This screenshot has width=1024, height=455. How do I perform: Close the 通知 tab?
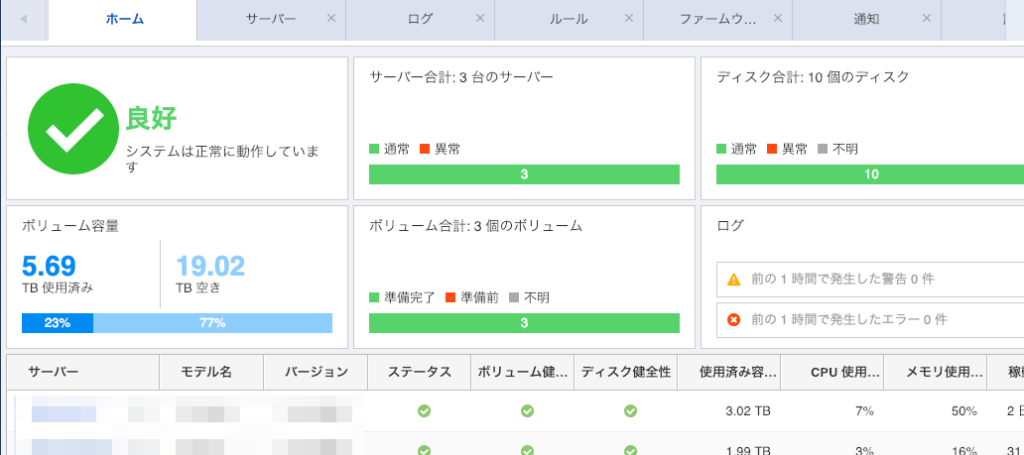(926, 19)
